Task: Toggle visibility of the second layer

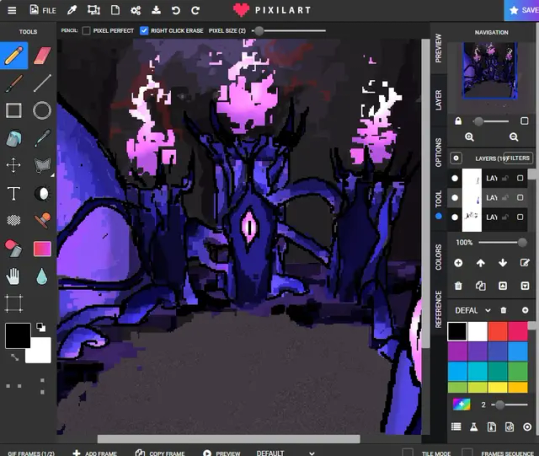Action: tap(455, 198)
